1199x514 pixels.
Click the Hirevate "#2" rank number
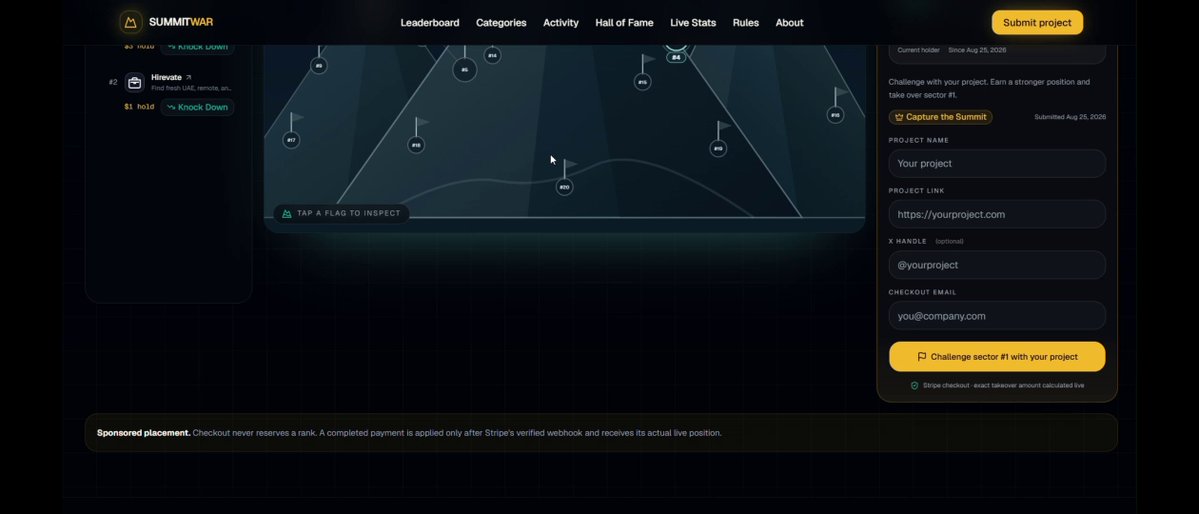click(113, 83)
